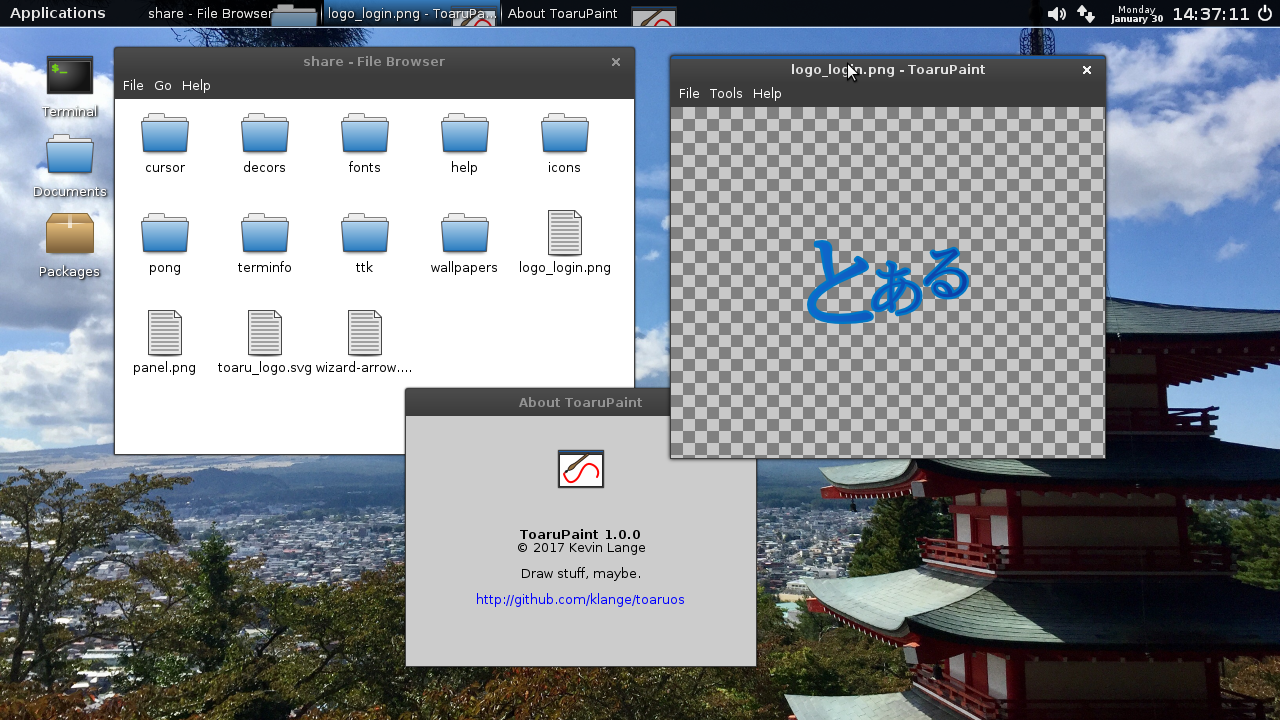Select the wallpapers folder icon

(464, 234)
